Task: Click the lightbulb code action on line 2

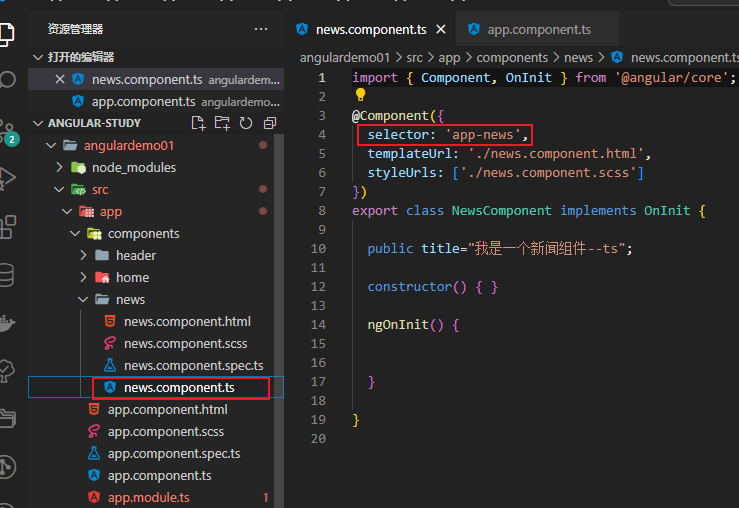Action: click(x=361, y=95)
